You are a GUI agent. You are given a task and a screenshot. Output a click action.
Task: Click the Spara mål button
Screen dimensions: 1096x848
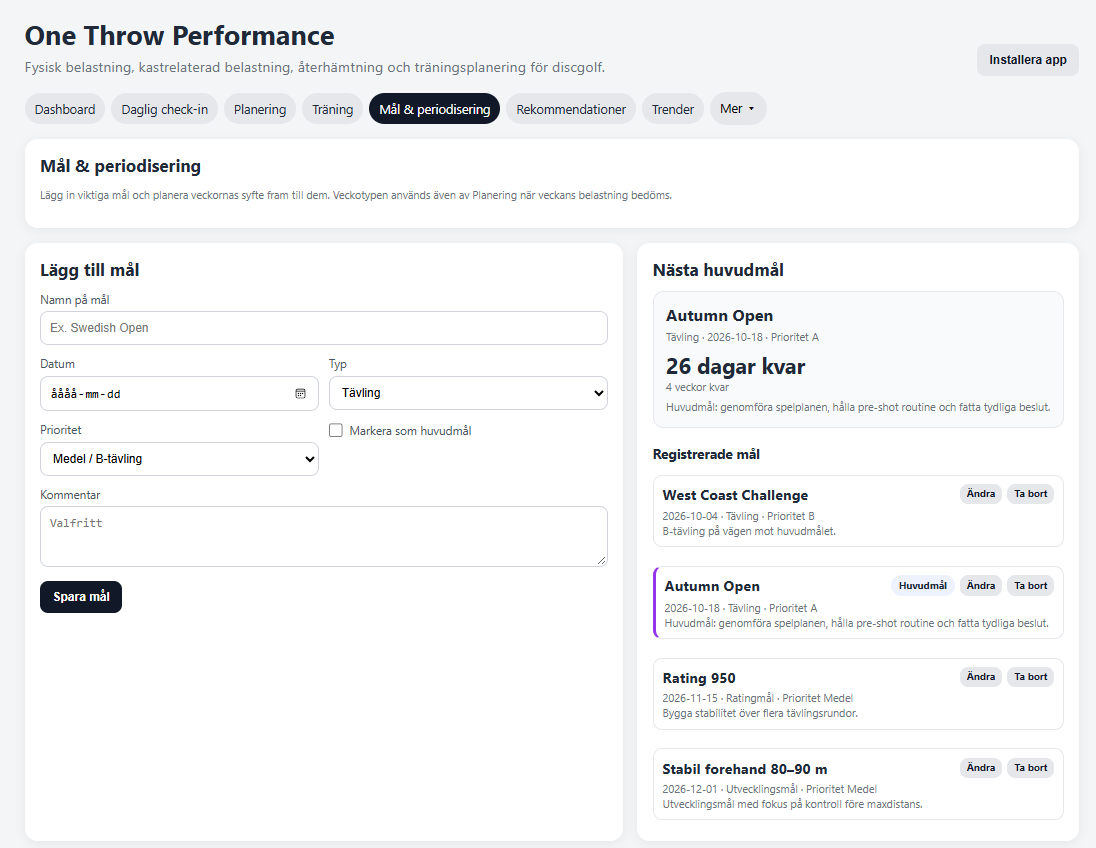tap(81, 597)
